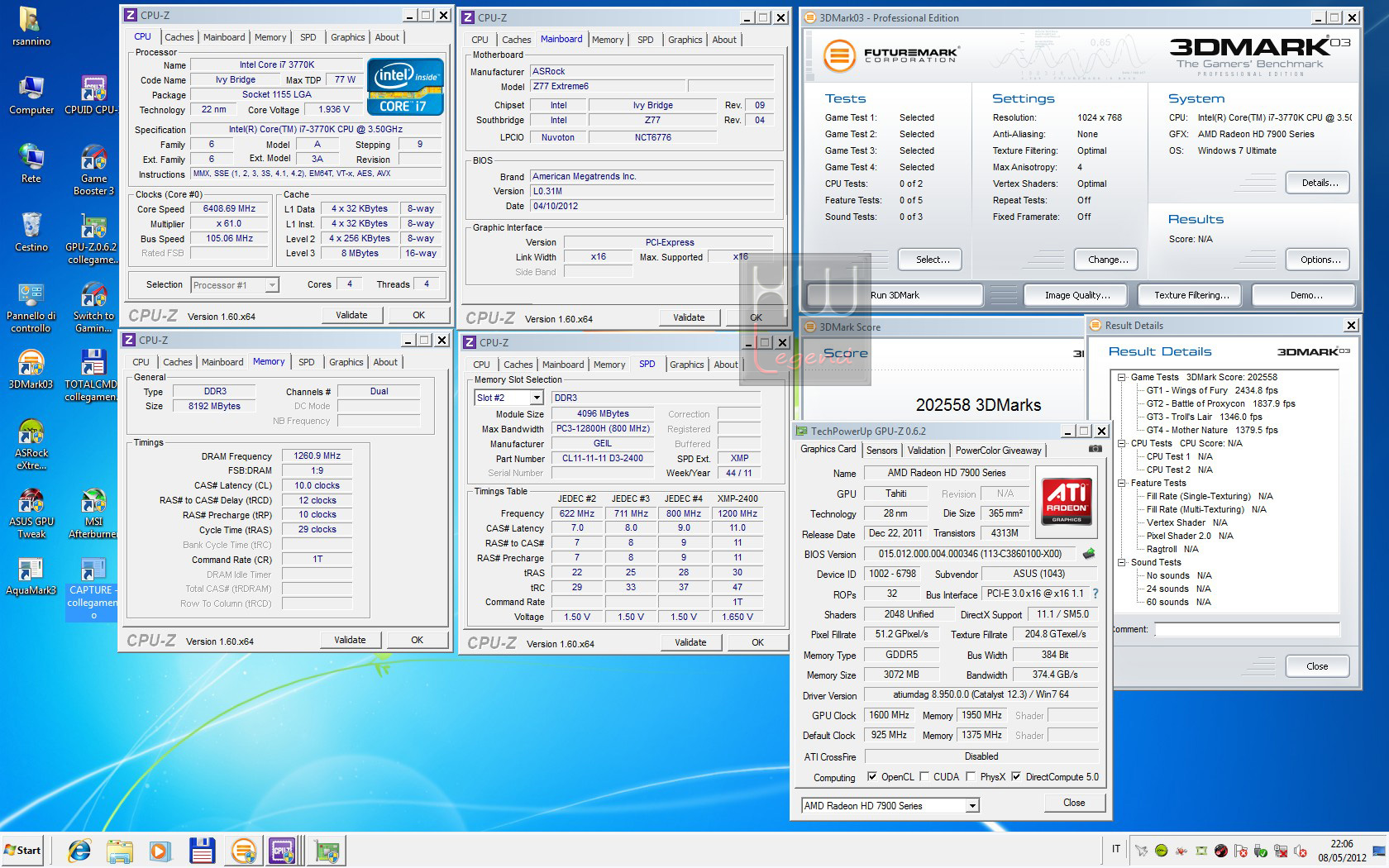Collapse the CPU Tests tree node

click(1122, 443)
